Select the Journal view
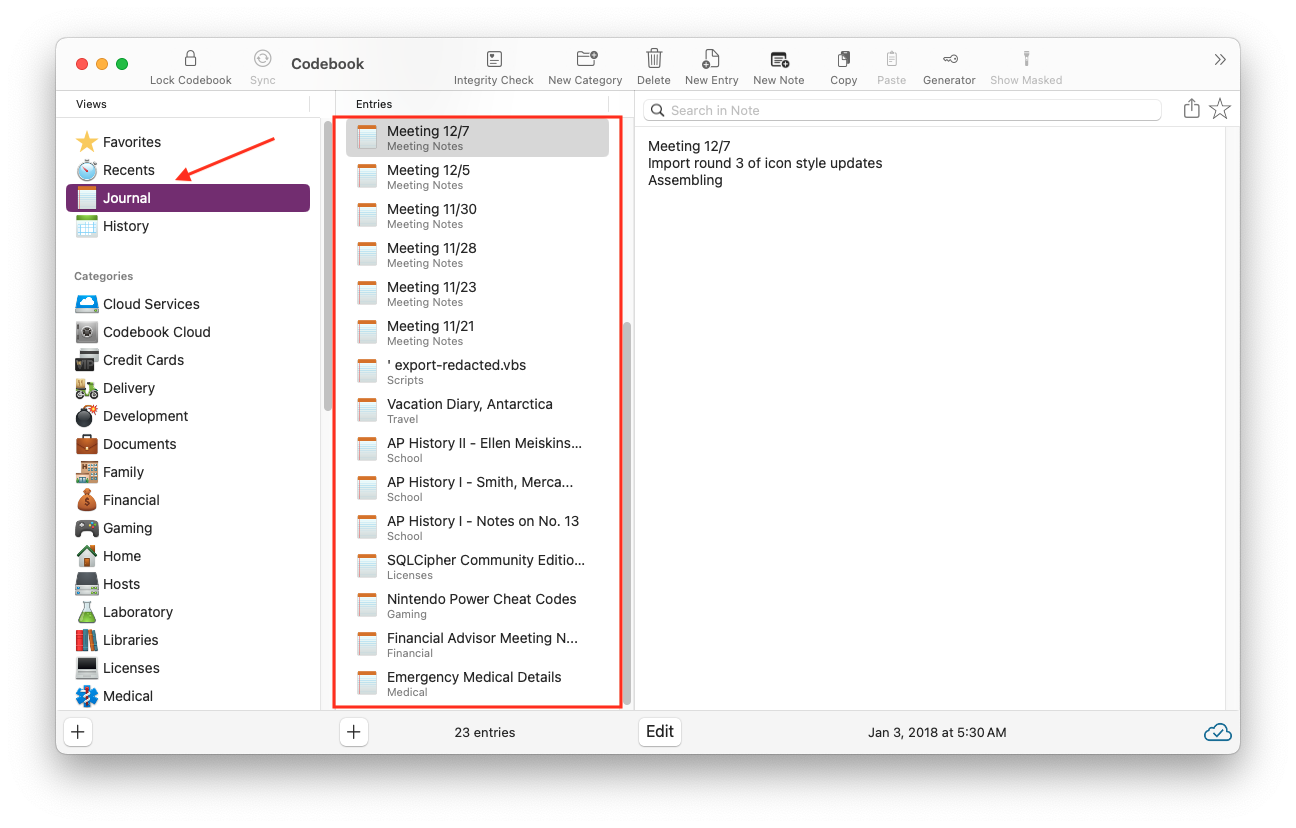Screen dimensions: 1296x828 point(188,198)
